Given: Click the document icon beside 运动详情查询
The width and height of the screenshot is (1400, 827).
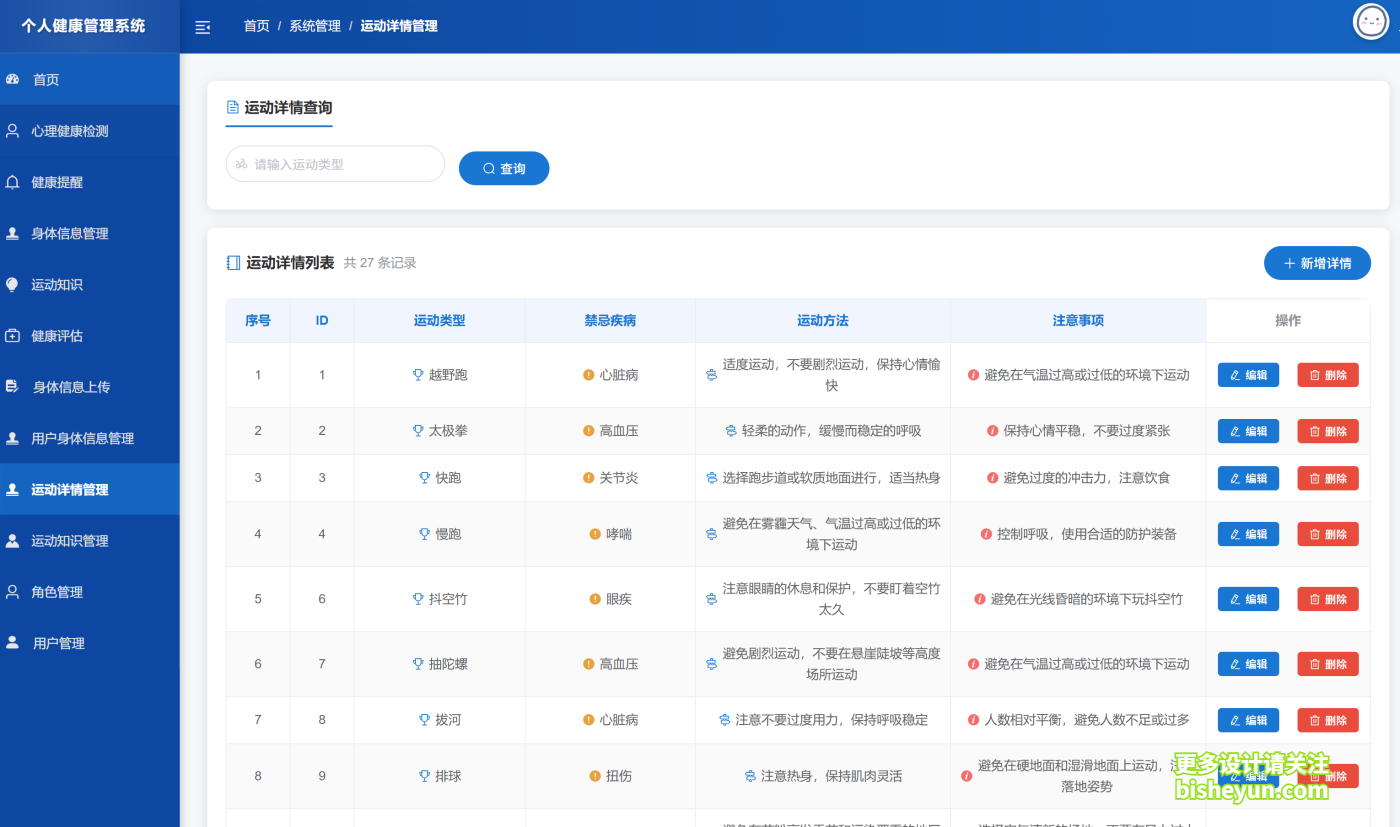Looking at the screenshot, I should tap(233, 107).
